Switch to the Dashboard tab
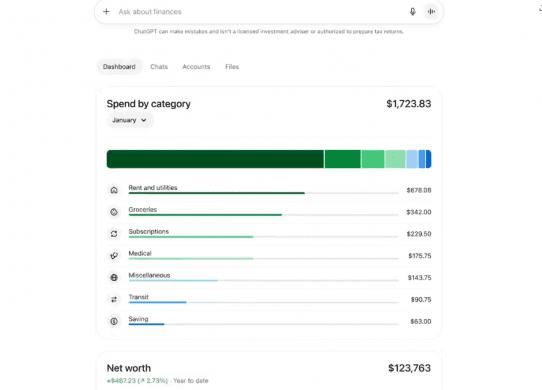Viewport: 542px width, 390px height. point(119,67)
